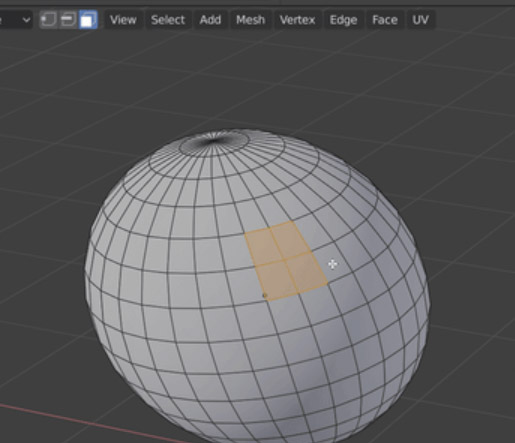
Task: Open the UV menu
Action: [x=421, y=20]
